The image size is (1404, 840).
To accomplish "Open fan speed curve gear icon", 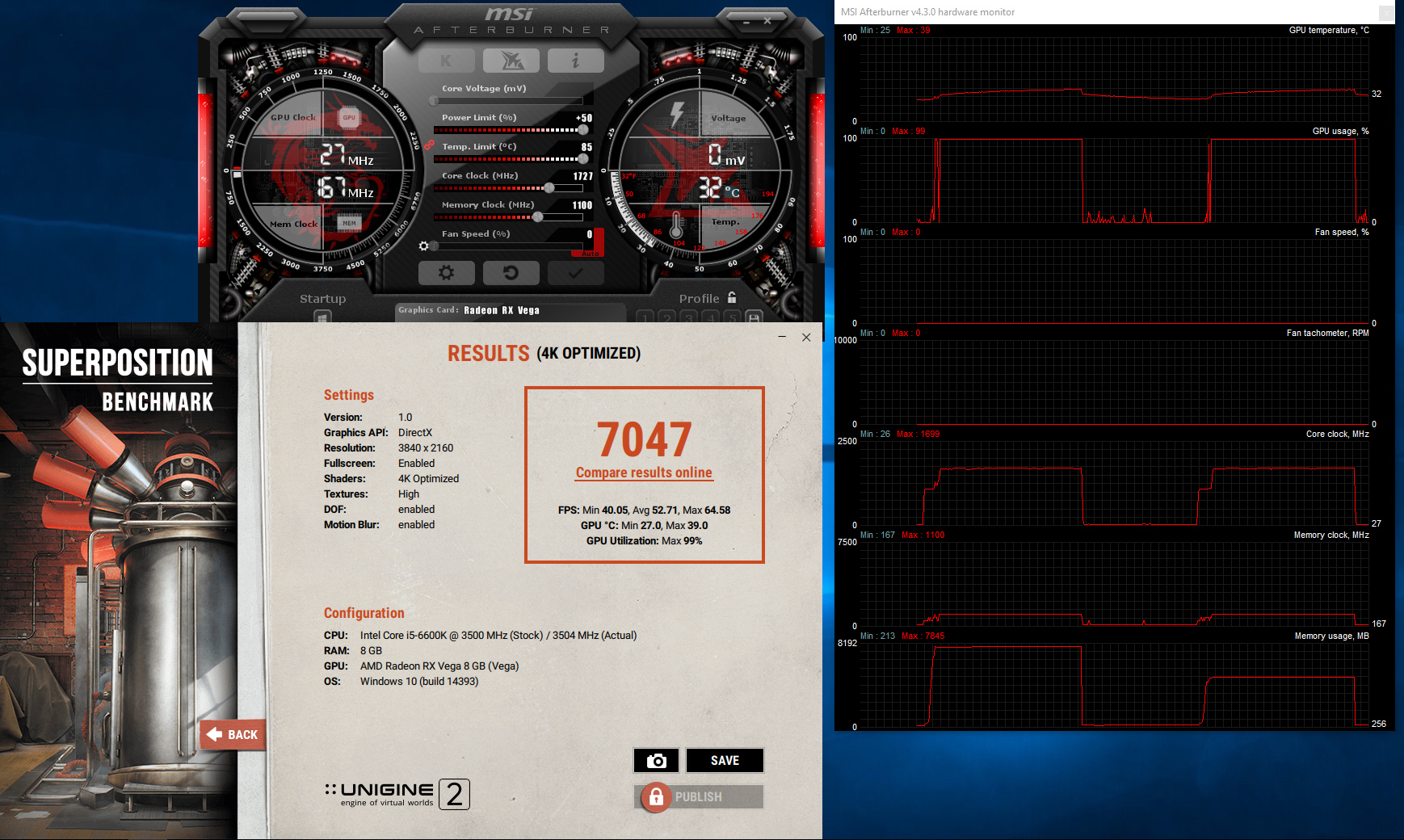I will coord(424,246).
